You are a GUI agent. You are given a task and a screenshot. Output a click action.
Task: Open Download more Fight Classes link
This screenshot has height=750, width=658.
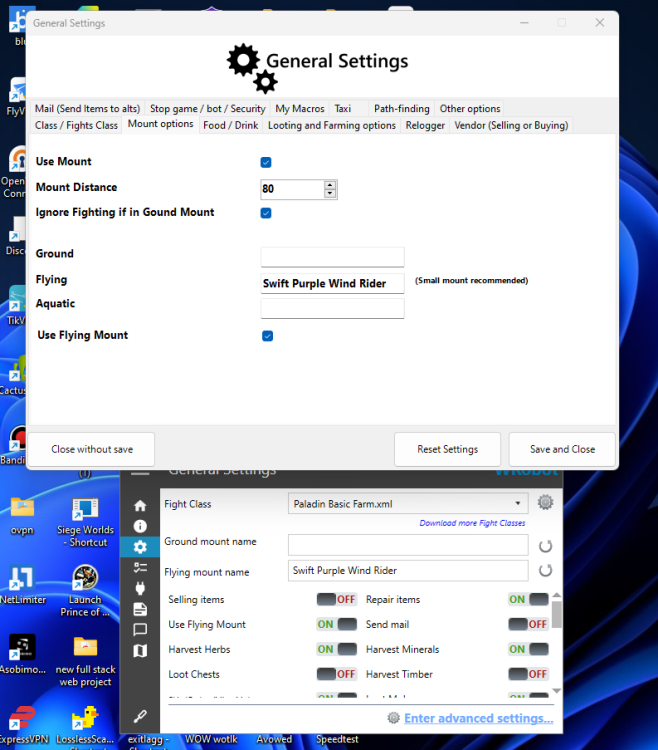[472, 523]
